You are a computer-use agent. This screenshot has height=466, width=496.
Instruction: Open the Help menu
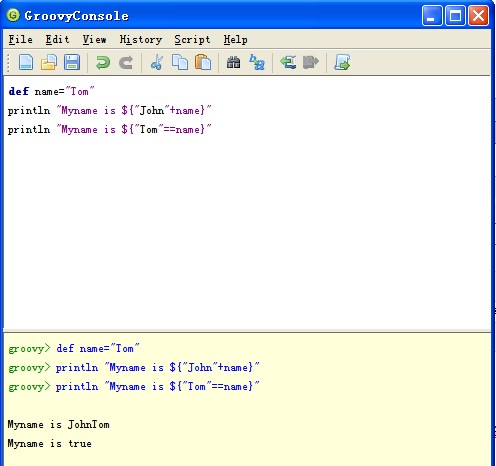(235, 40)
